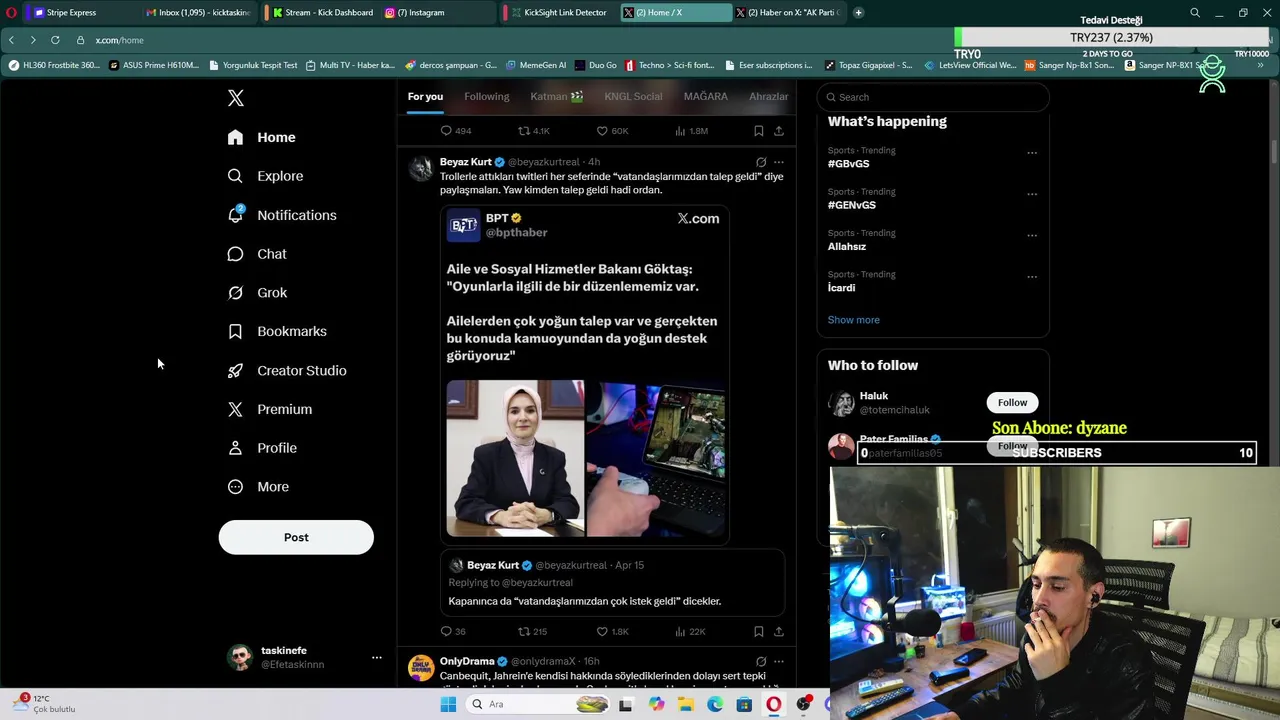The height and width of the screenshot is (720, 1280).
Task: Like the post with 60K likes
Action: click(612, 131)
